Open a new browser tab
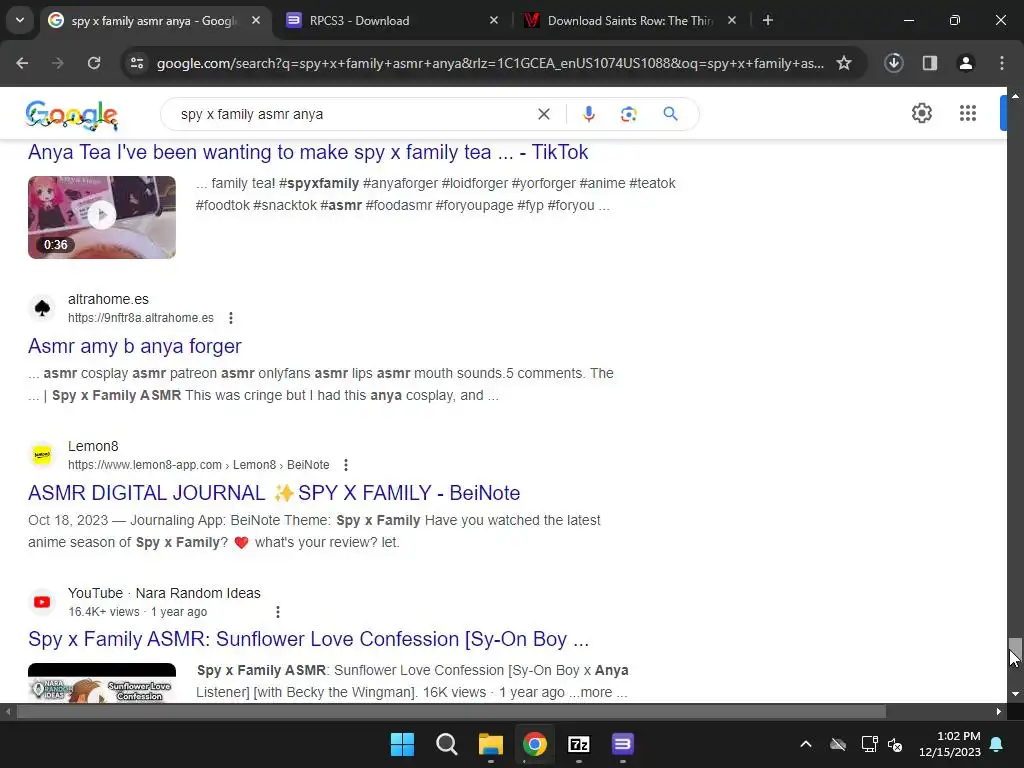The width and height of the screenshot is (1024, 768). click(x=768, y=20)
